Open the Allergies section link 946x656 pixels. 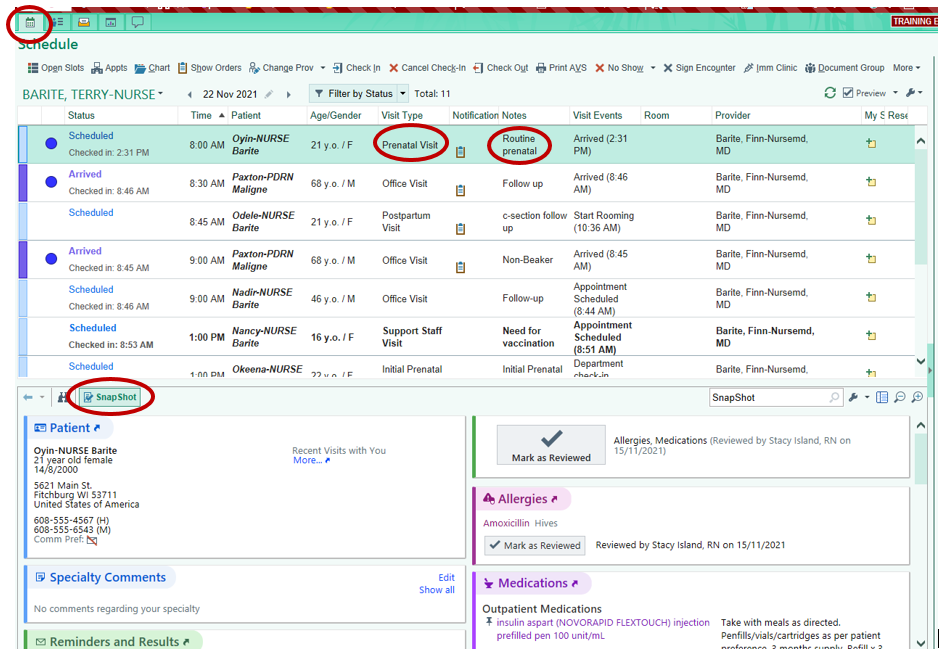pos(522,499)
